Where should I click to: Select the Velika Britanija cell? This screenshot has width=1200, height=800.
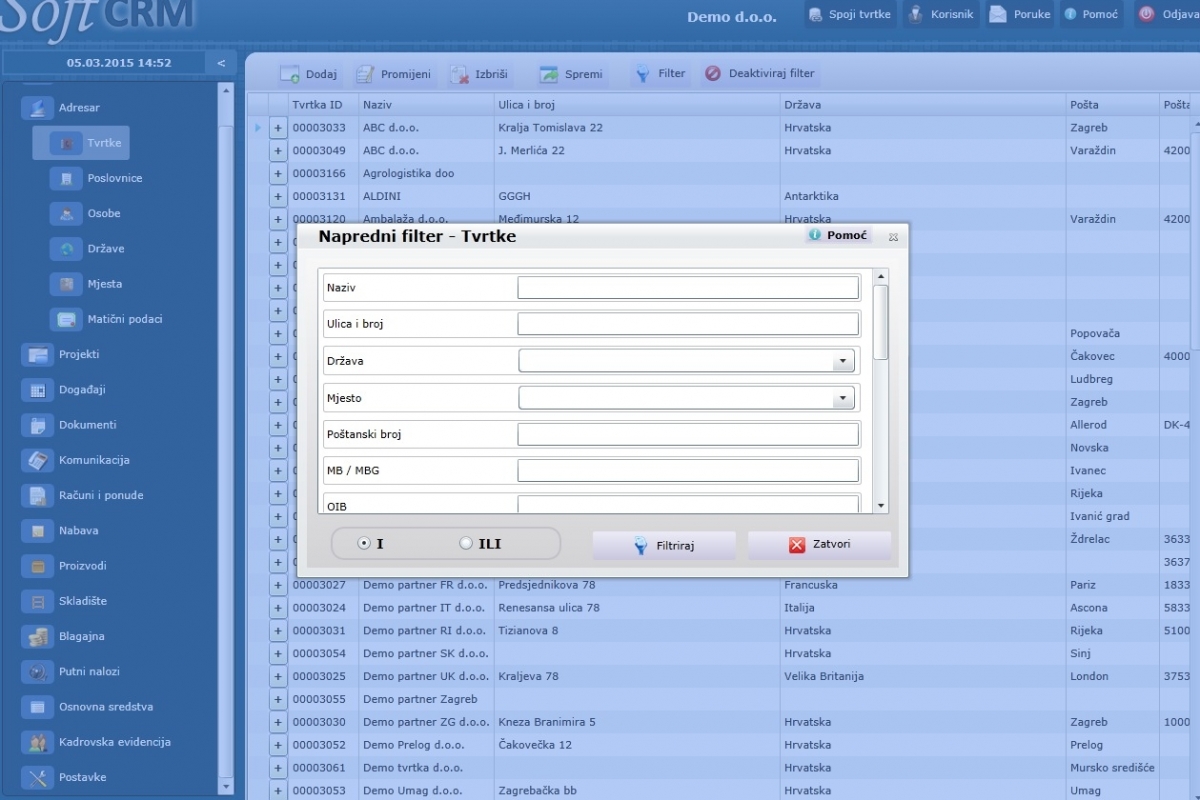click(x=923, y=677)
